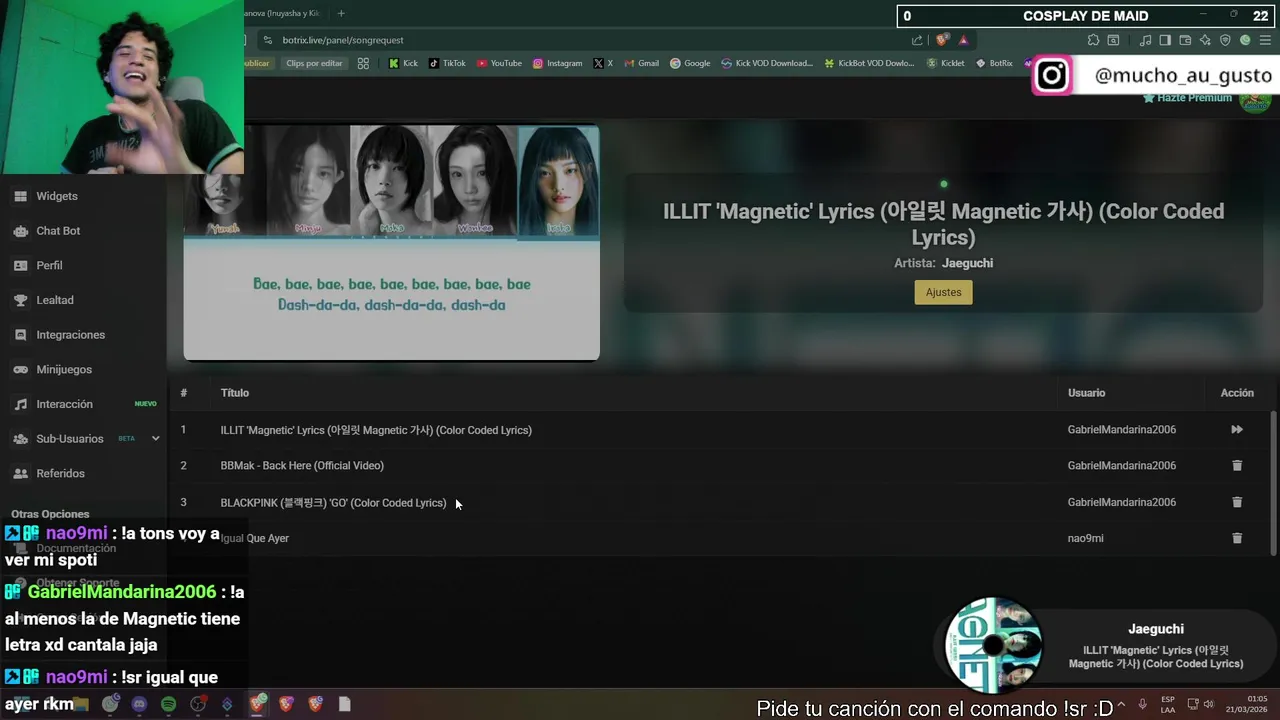Open the Gmail bookmark
The image size is (1280, 720).
[641, 63]
